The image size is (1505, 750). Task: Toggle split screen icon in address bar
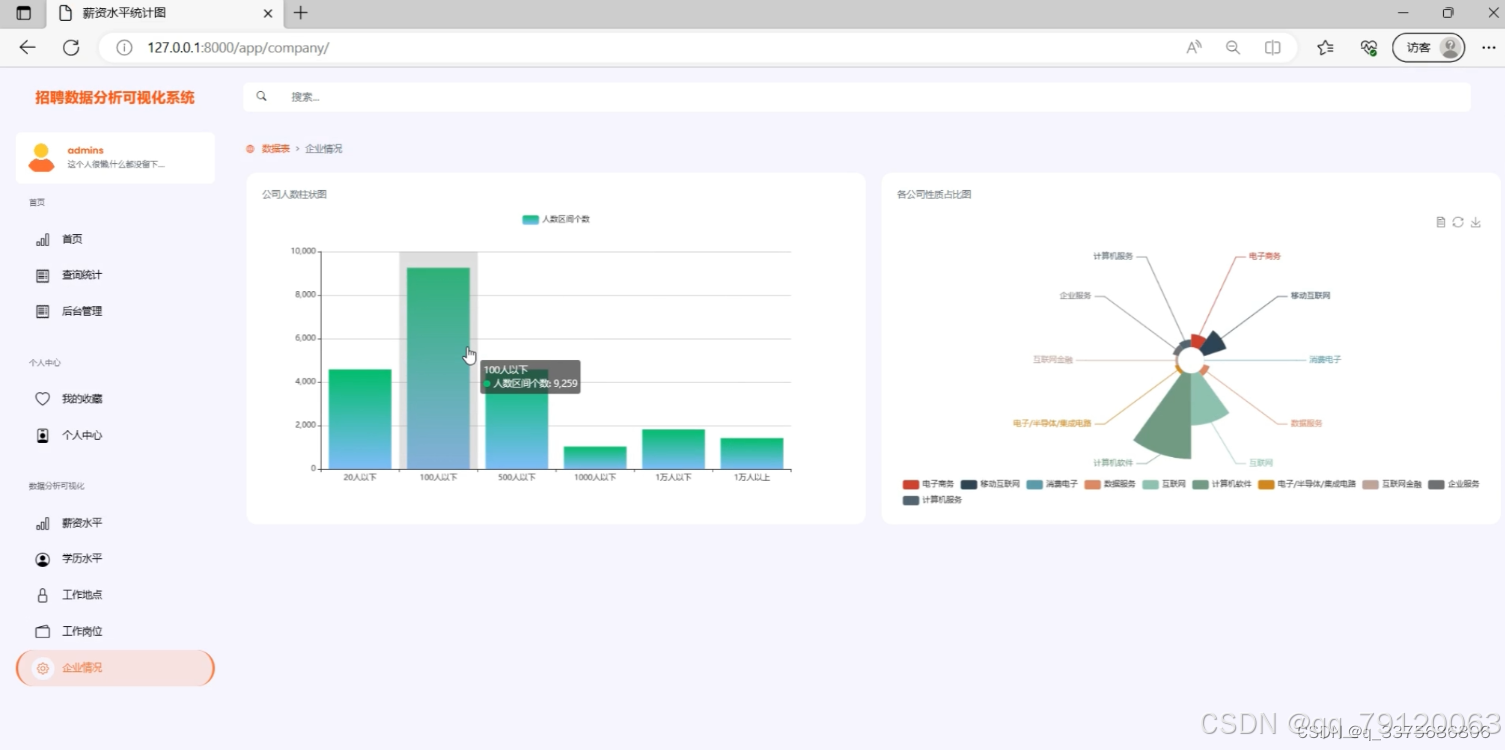coord(1273,47)
